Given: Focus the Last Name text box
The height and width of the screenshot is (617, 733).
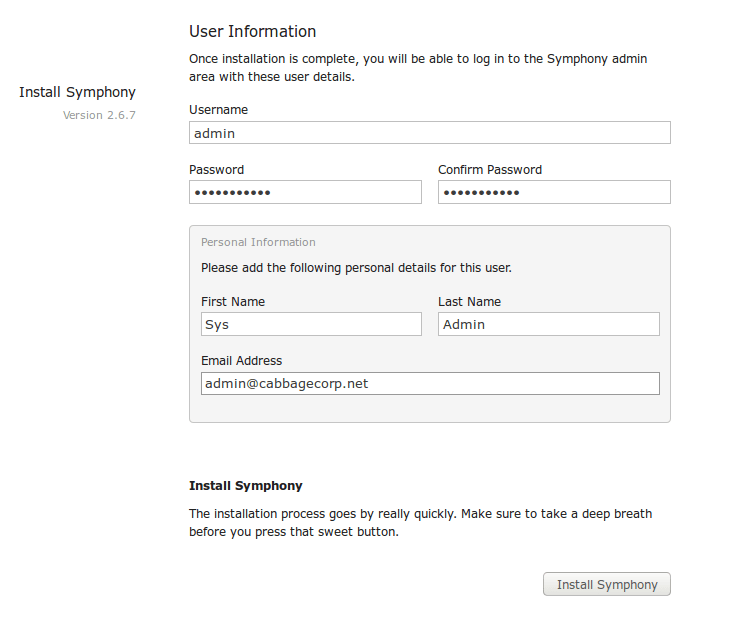Looking at the screenshot, I should pos(548,324).
